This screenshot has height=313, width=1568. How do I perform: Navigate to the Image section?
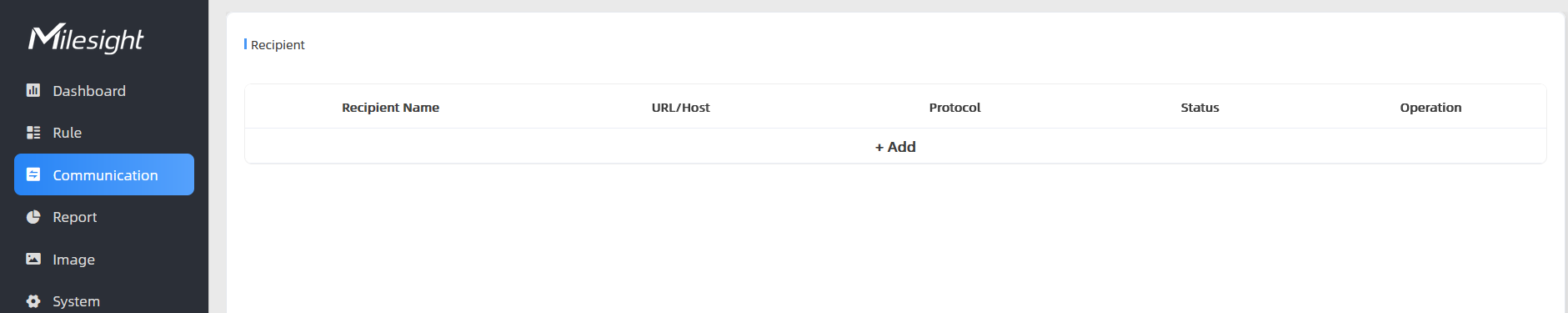tap(104, 259)
